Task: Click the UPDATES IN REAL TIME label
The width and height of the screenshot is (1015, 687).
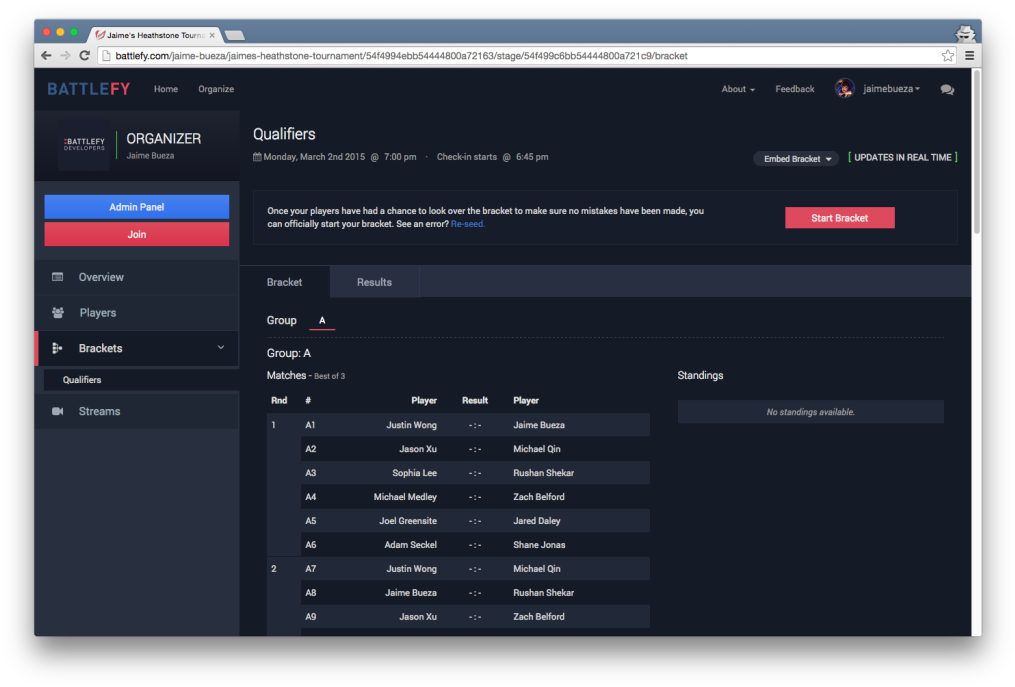Action: [902, 157]
